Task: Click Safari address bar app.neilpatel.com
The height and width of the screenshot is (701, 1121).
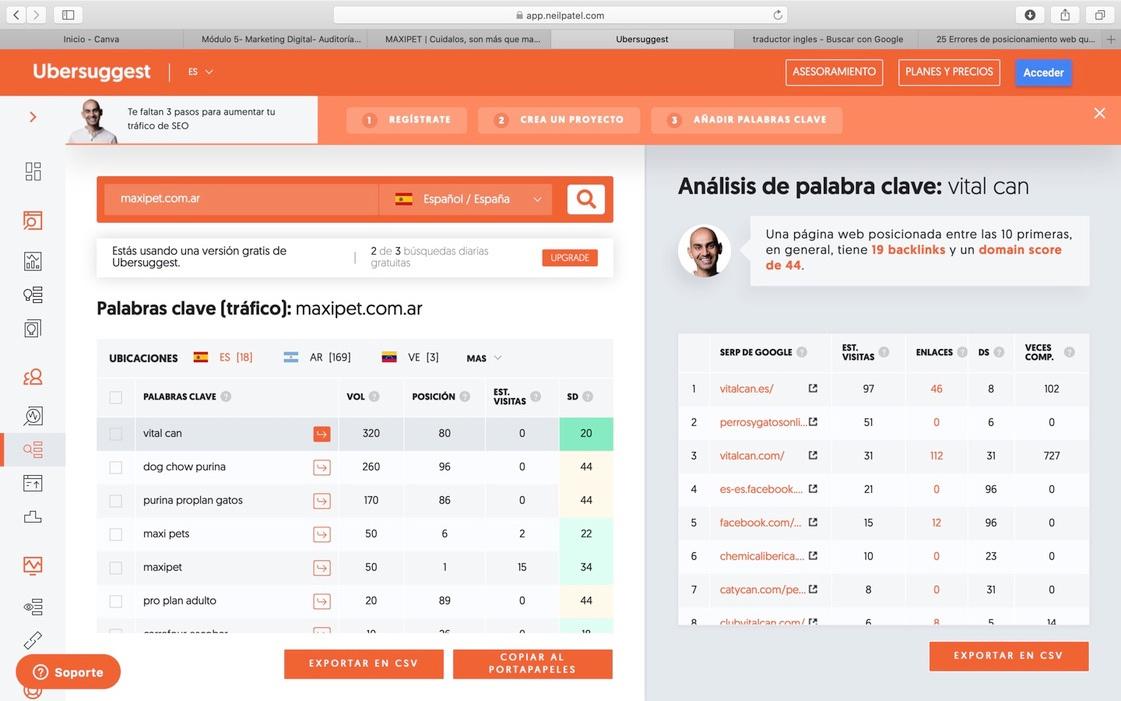Action: (x=560, y=15)
